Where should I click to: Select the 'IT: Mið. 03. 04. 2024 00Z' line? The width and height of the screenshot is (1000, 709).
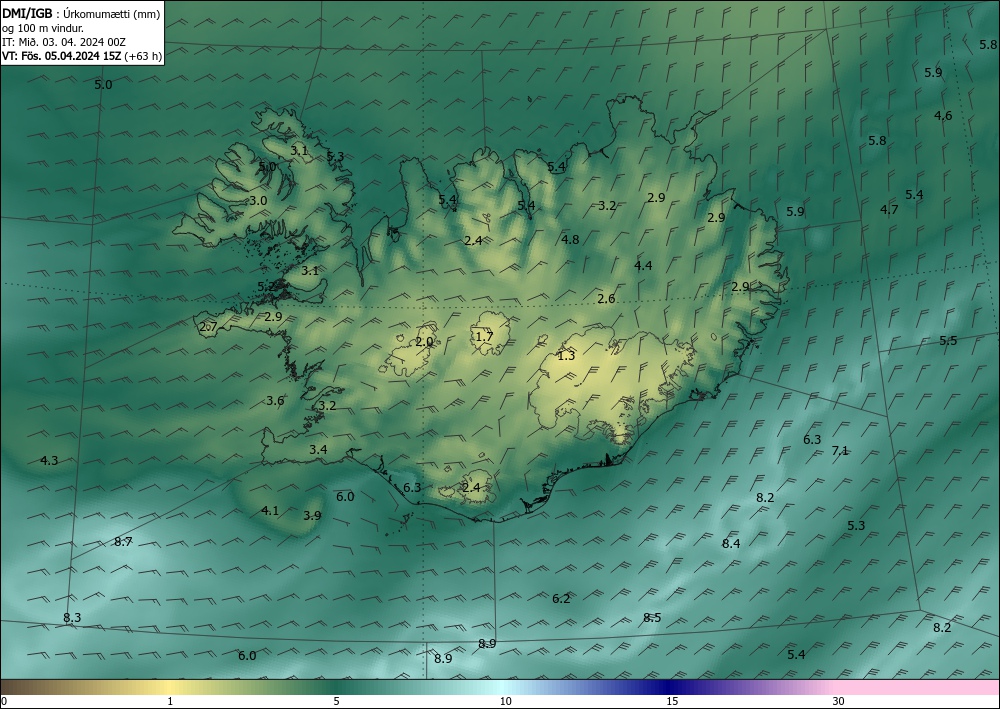(x=64, y=42)
